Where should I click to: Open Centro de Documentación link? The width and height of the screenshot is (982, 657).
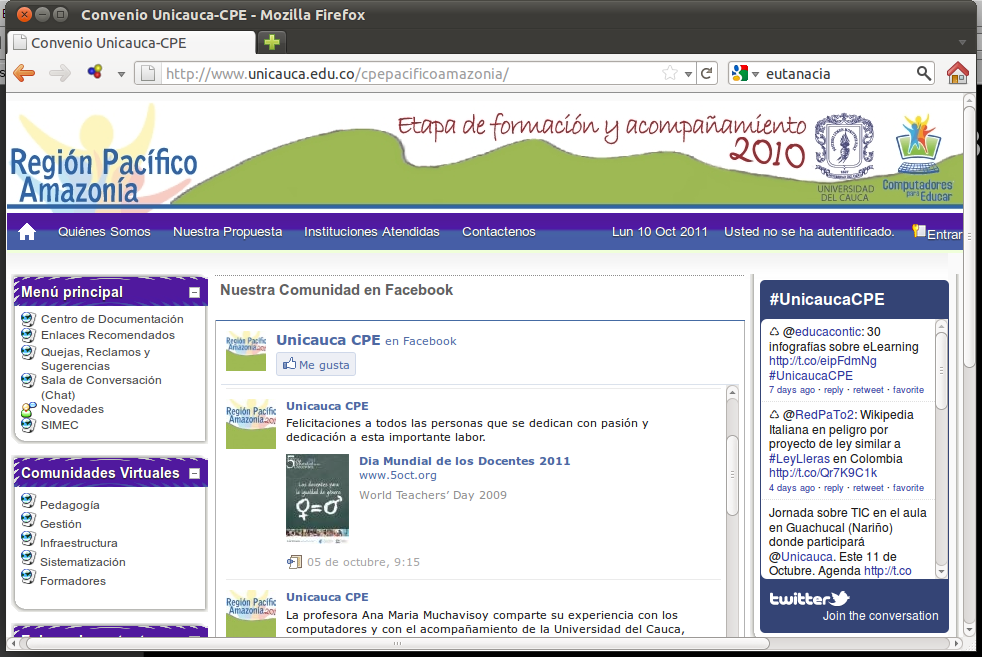[x=112, y=319]
